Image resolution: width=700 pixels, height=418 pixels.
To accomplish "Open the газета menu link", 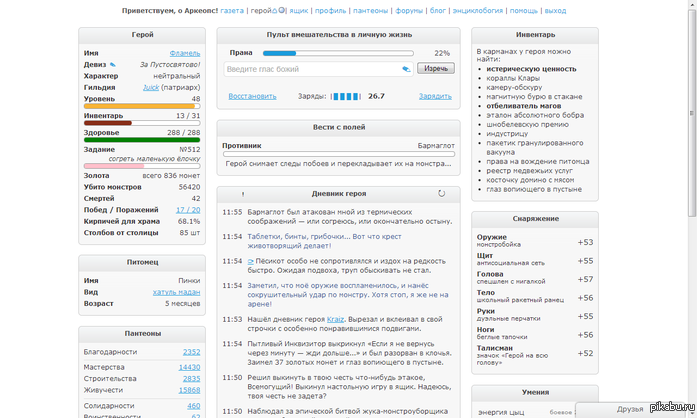I will 232,10.
